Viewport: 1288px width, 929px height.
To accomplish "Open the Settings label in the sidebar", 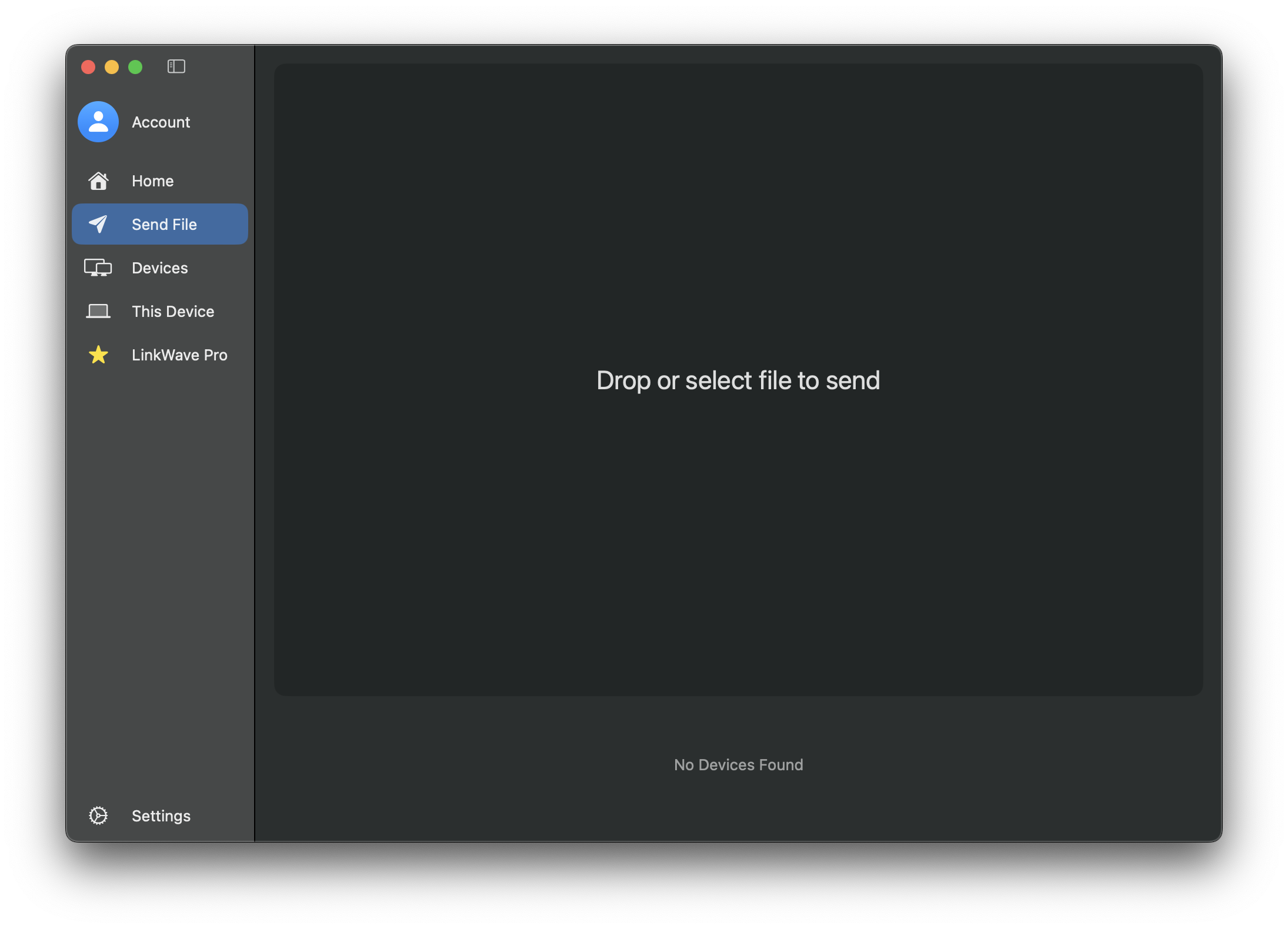I will [161, 816].
